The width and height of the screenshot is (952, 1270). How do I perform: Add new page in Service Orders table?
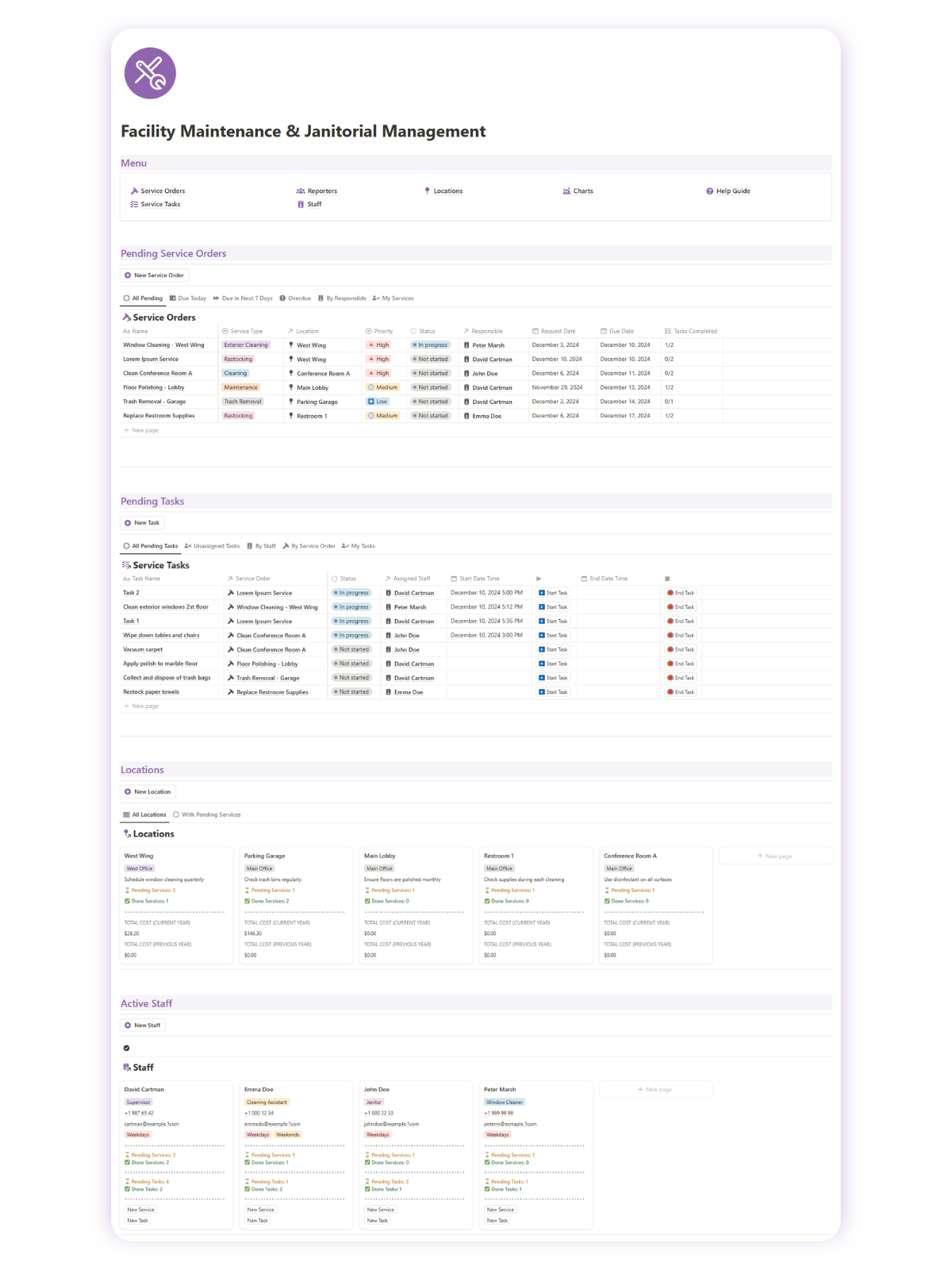click(141, 430)
